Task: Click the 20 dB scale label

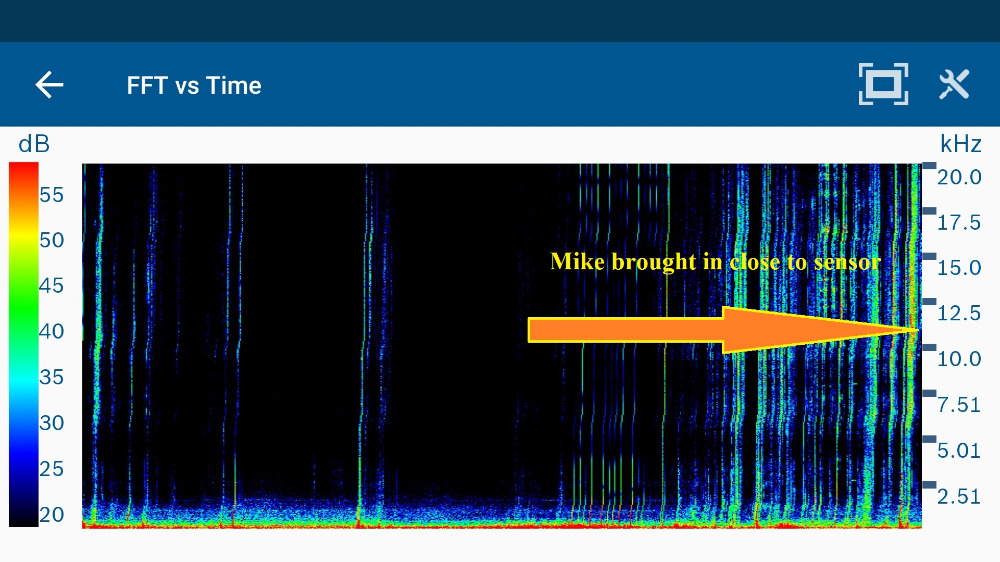Action: coord(51,514)
